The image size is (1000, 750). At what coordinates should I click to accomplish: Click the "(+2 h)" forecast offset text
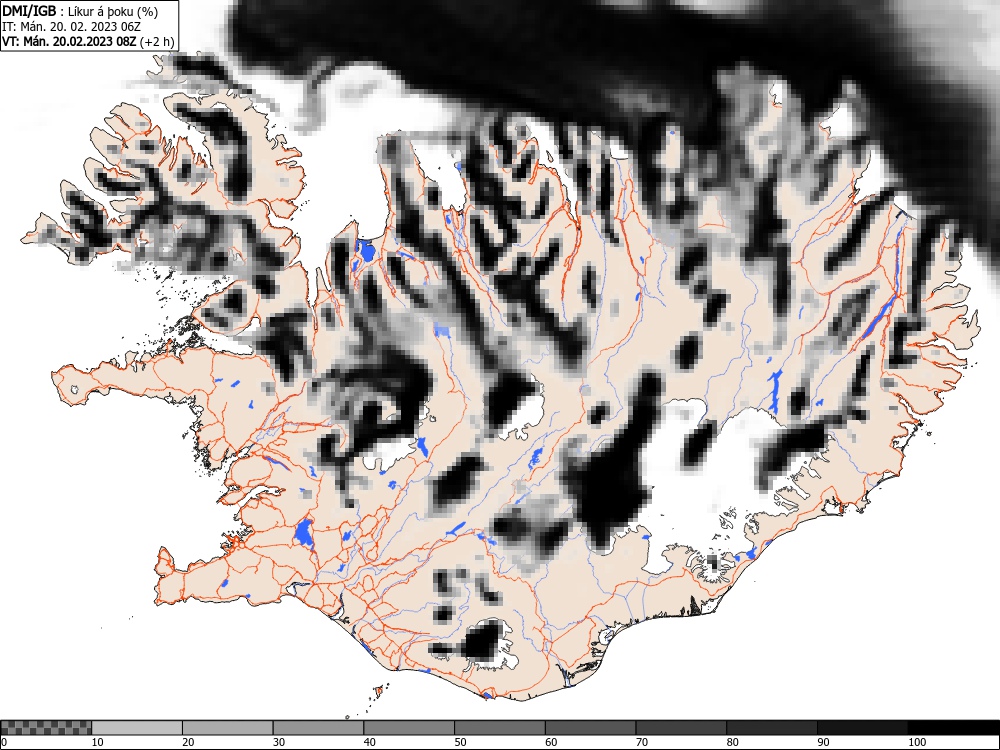[156, 42]
